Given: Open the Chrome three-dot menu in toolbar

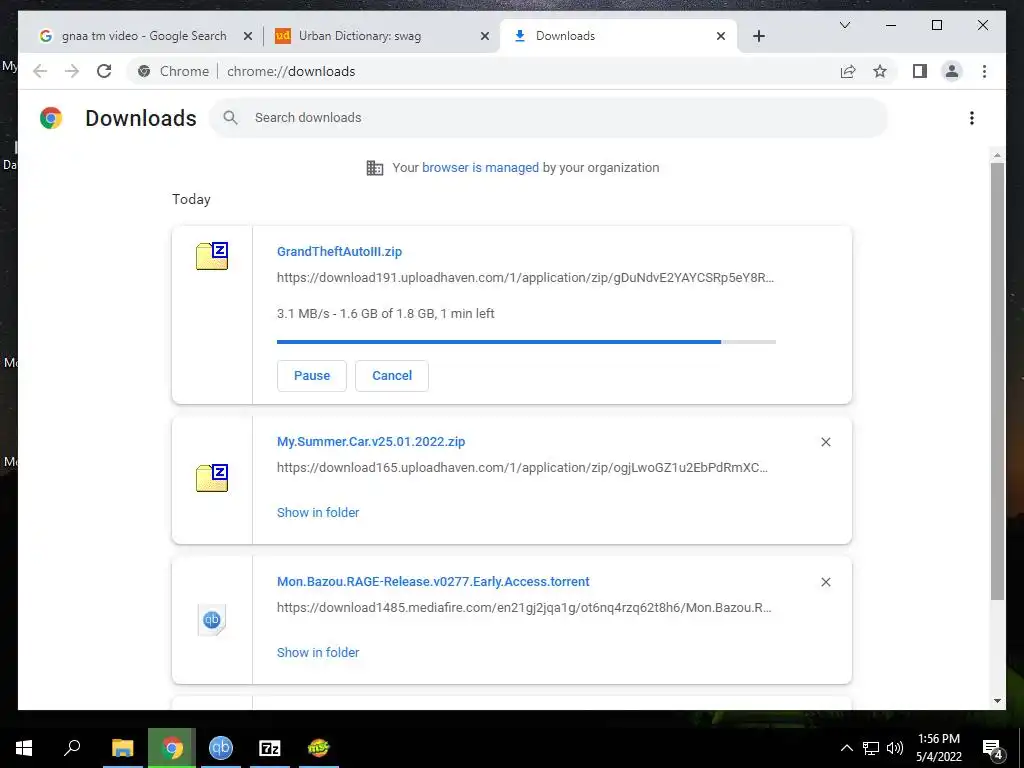Looking at the screenshot, I should [x=984, y=71].
